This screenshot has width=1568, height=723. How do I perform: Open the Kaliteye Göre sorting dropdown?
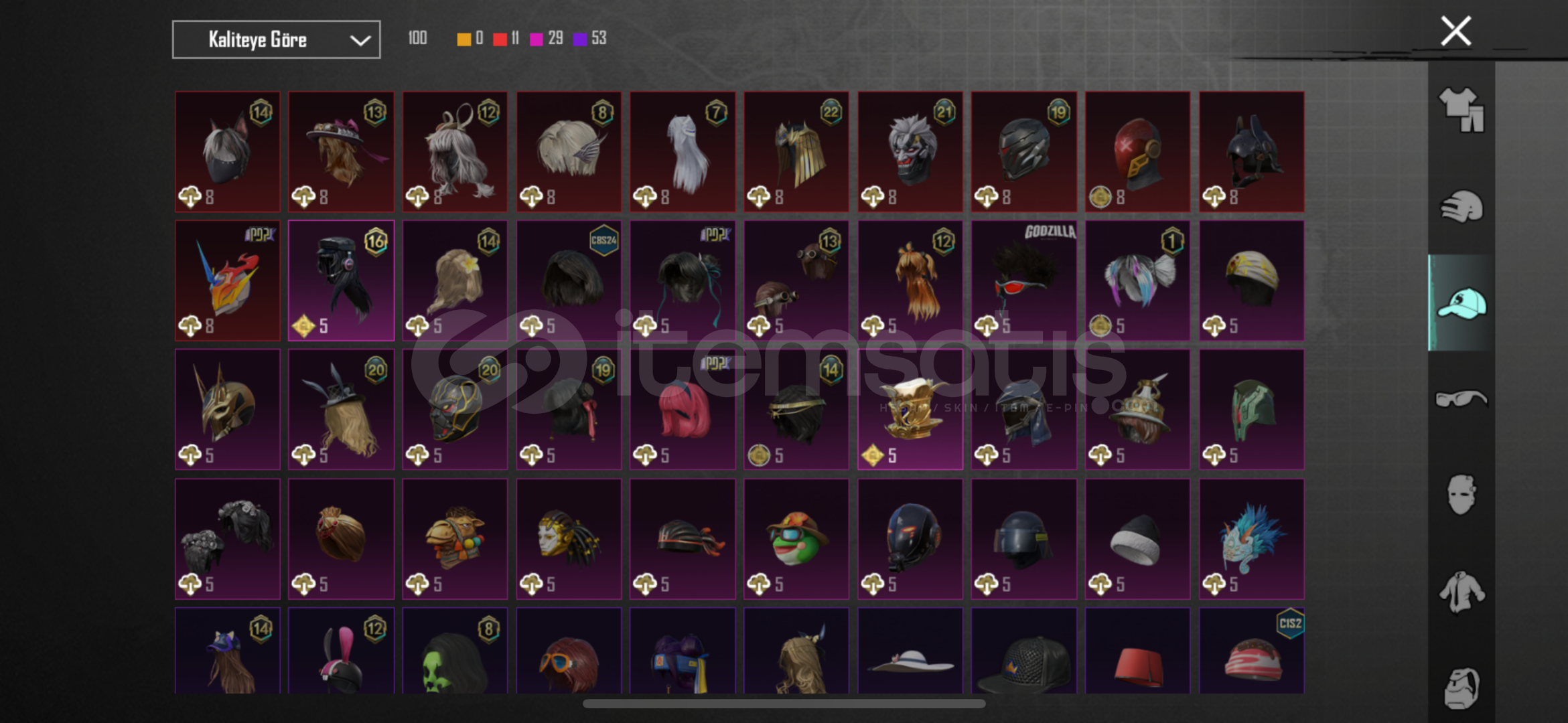pyautogui.click(x=276, y=39)
